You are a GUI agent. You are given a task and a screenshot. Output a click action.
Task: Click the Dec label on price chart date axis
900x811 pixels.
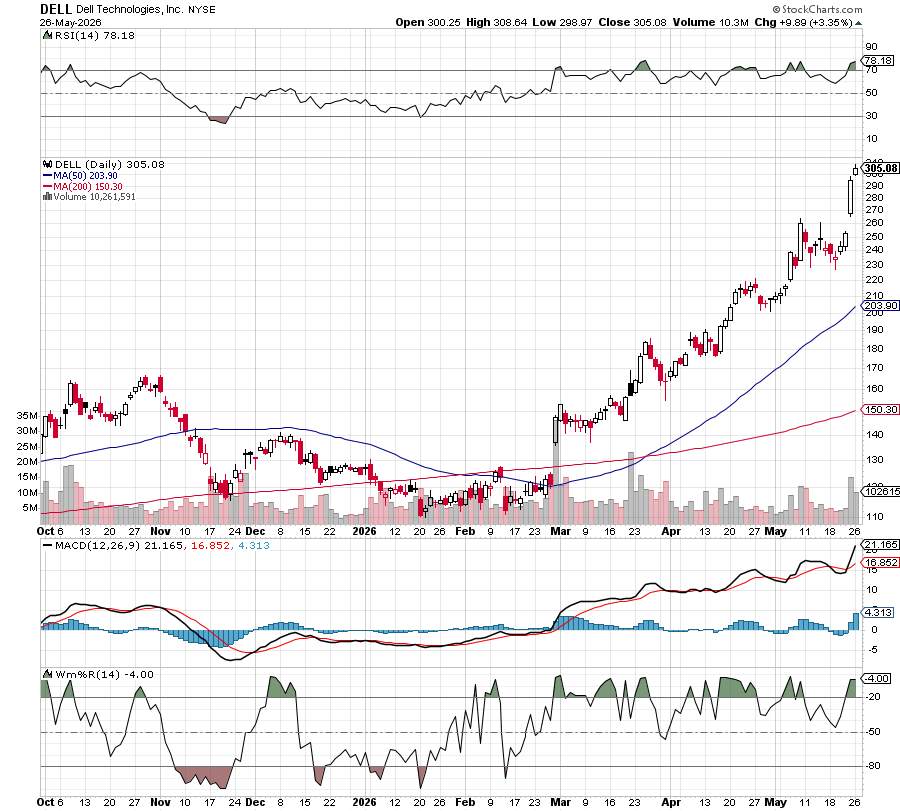click(x=255, y=531)
